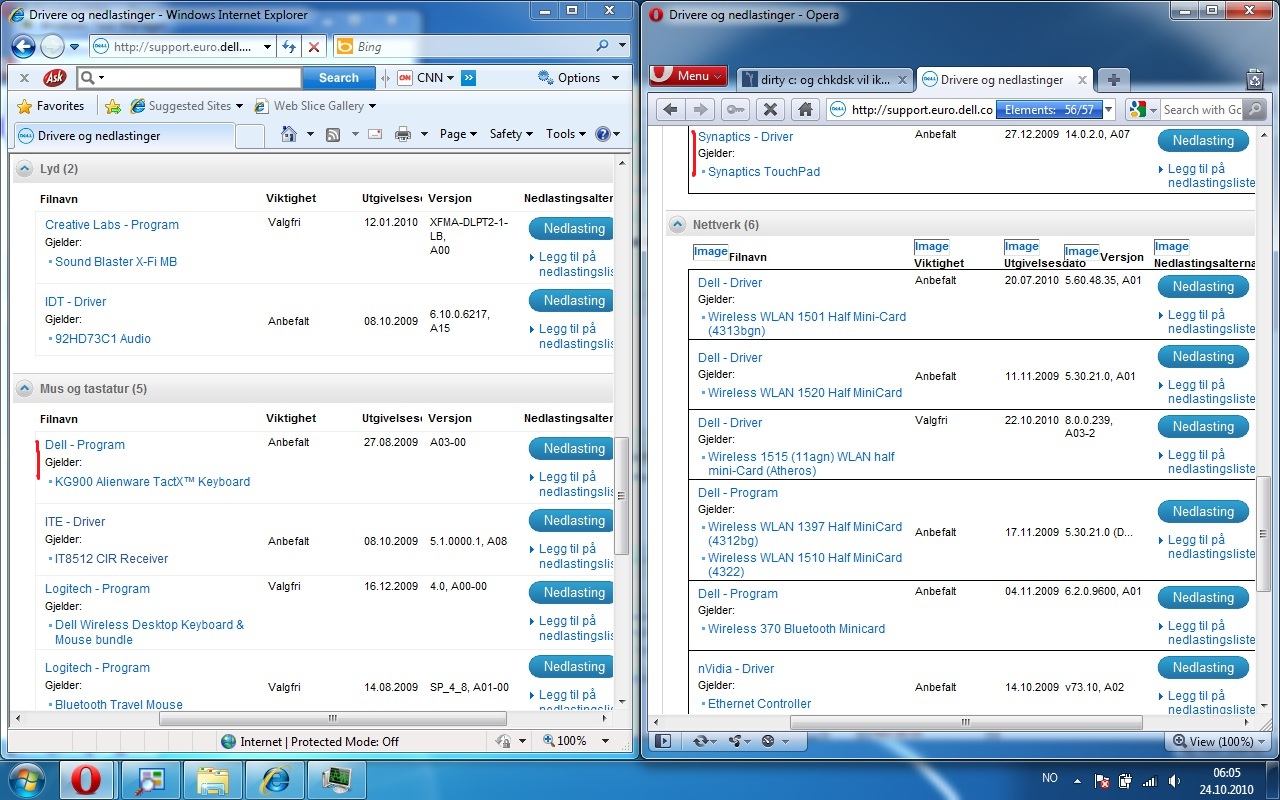Click the IE refresh page icon
This screenshot has height=800, width=1280.
tap(289, 47)
